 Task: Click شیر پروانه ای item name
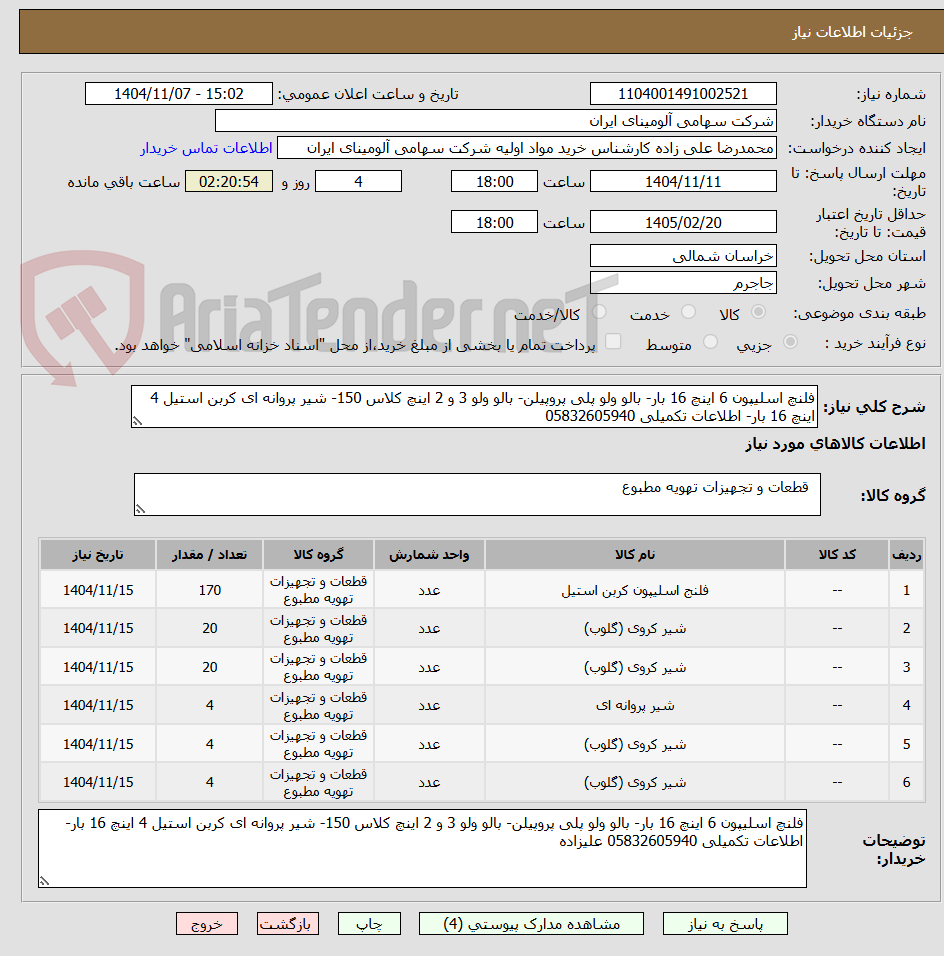635,705
